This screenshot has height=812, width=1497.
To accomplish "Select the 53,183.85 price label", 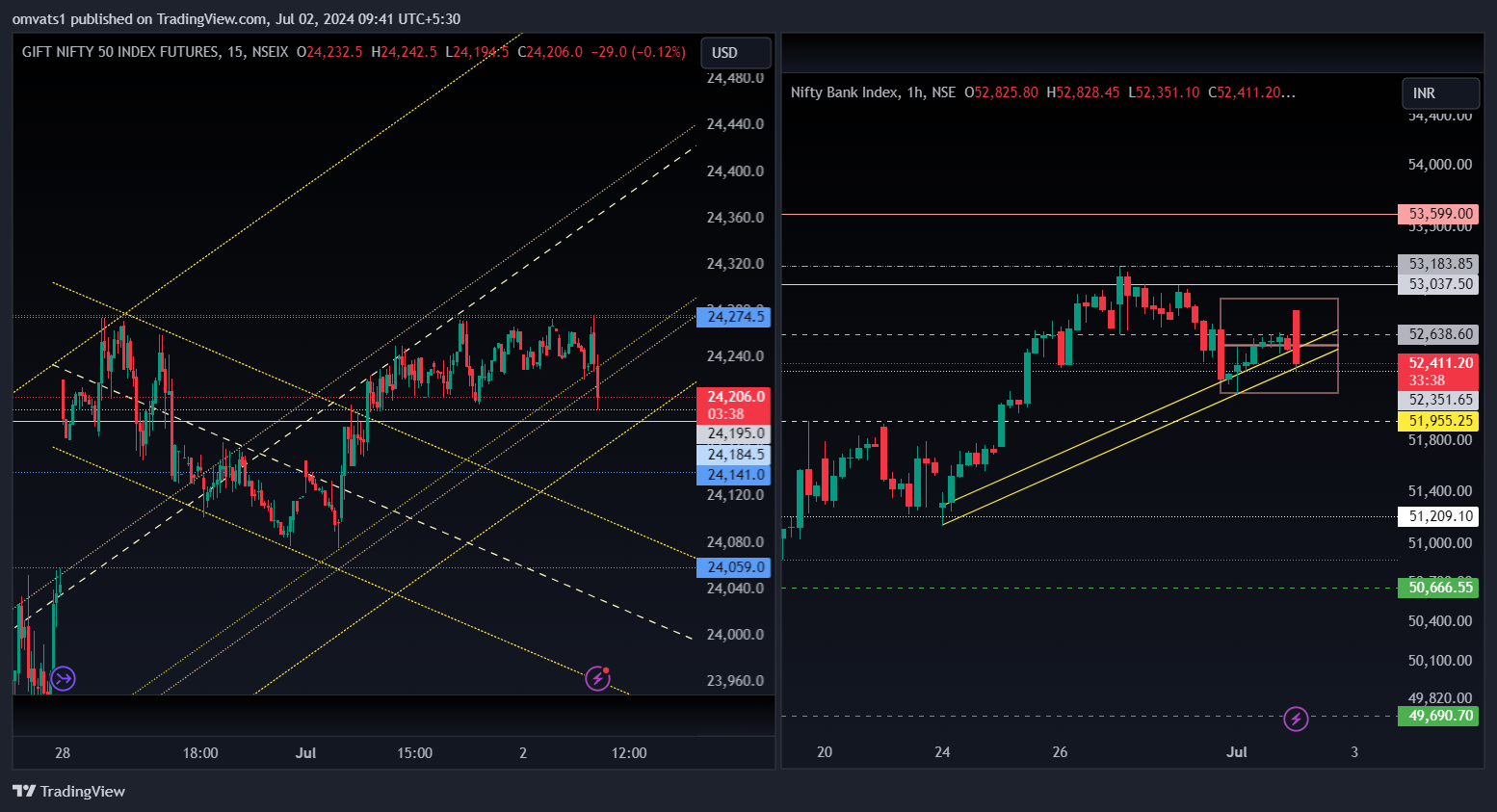I will [x=1438, y=264].
